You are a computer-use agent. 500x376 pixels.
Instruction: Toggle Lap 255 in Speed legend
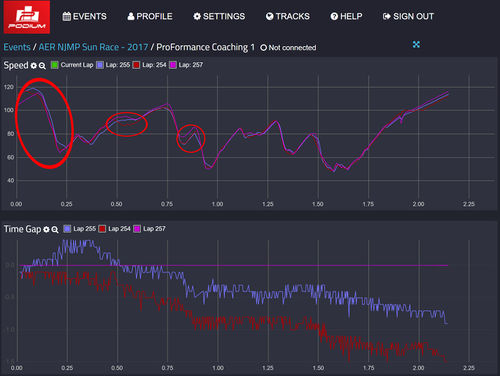(113, 65)
